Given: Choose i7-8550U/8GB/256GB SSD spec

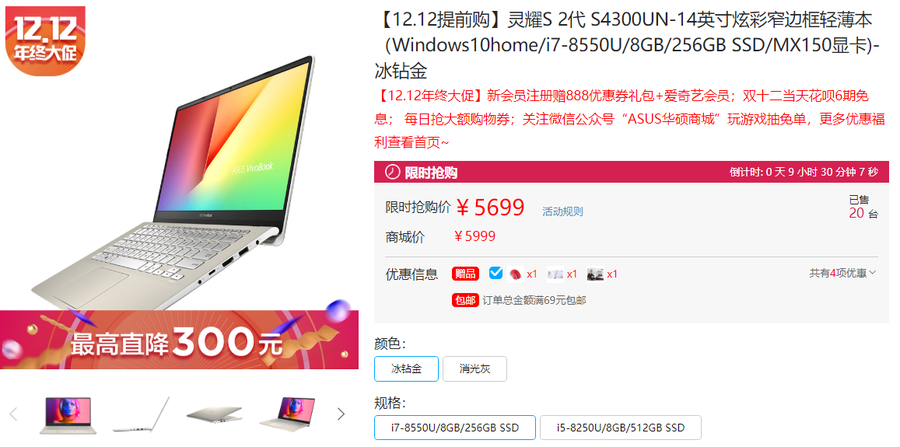Looking at the screenshot, I should 455,427.
